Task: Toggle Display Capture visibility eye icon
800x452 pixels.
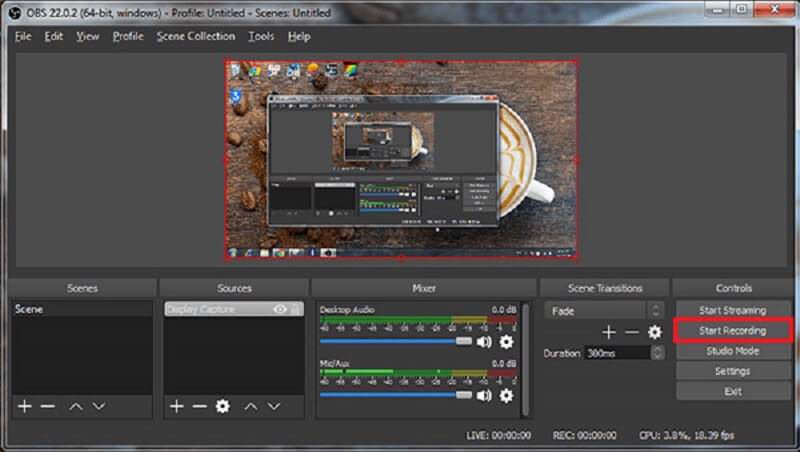Action: [x=280, y=309]
